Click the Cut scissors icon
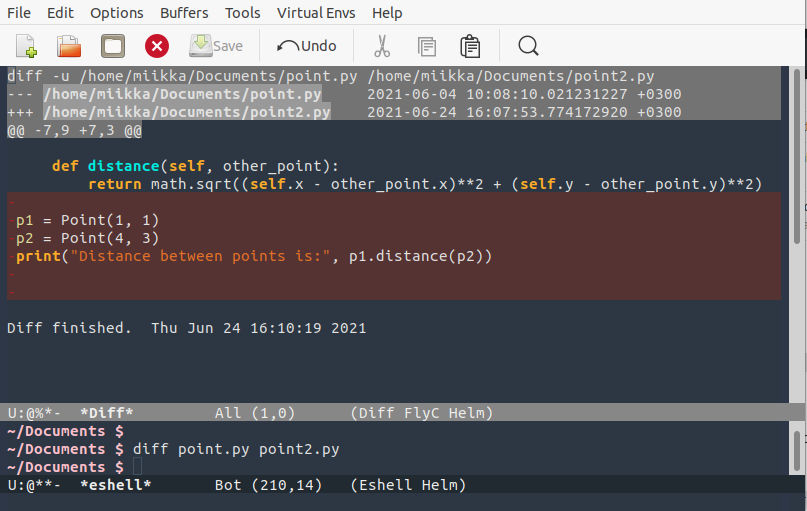This screenshot has height=511, width=807. pos(382,46)
